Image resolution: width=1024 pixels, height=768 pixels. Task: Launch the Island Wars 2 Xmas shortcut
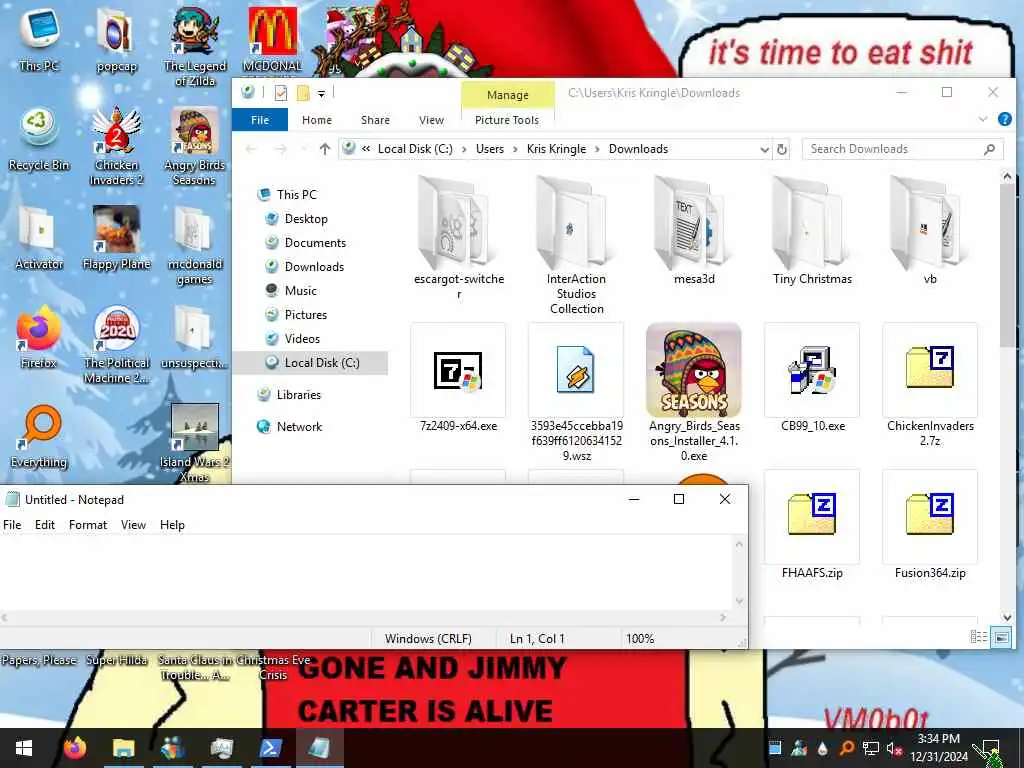(x=195, y=443)
